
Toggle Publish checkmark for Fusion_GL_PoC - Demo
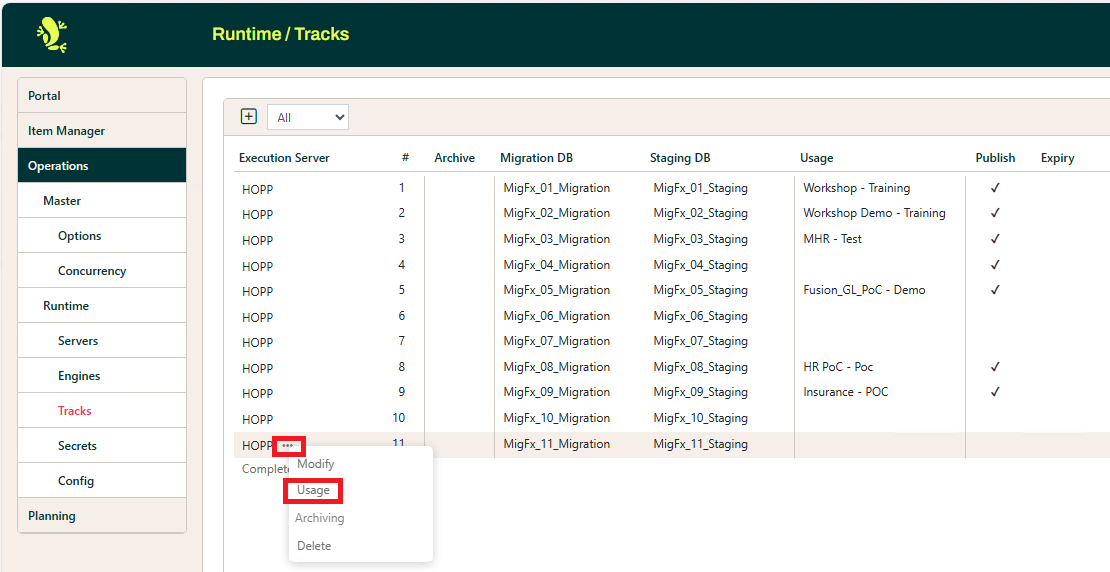coord(995,290)
